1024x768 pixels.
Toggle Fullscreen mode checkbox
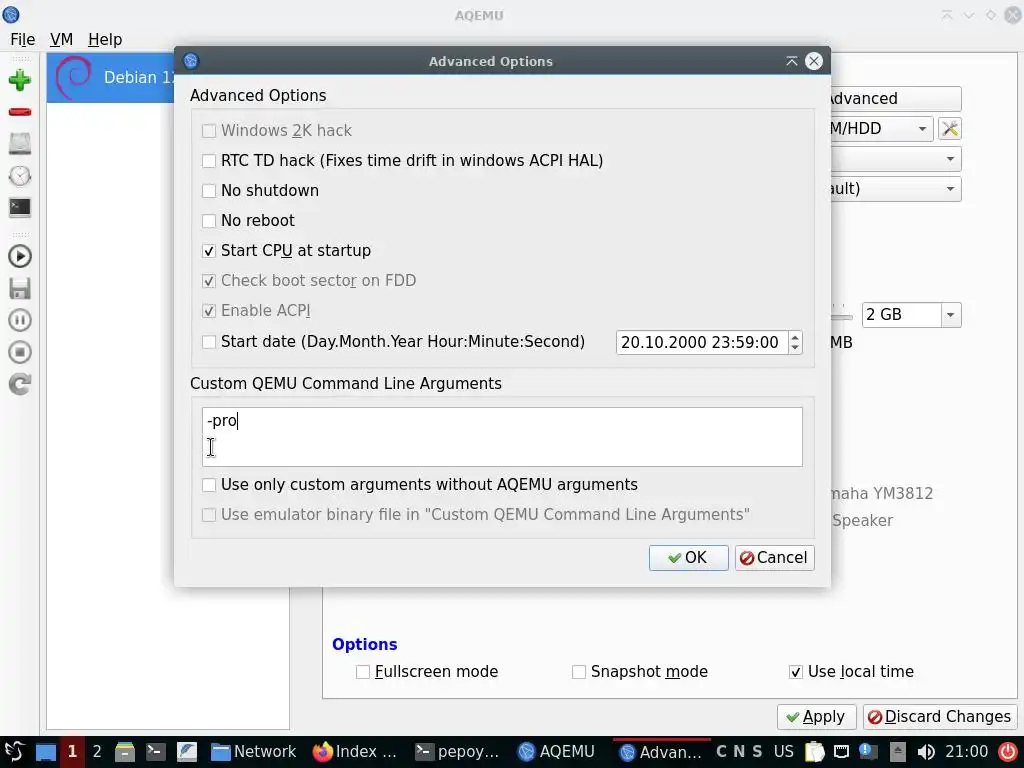point(363,671)
